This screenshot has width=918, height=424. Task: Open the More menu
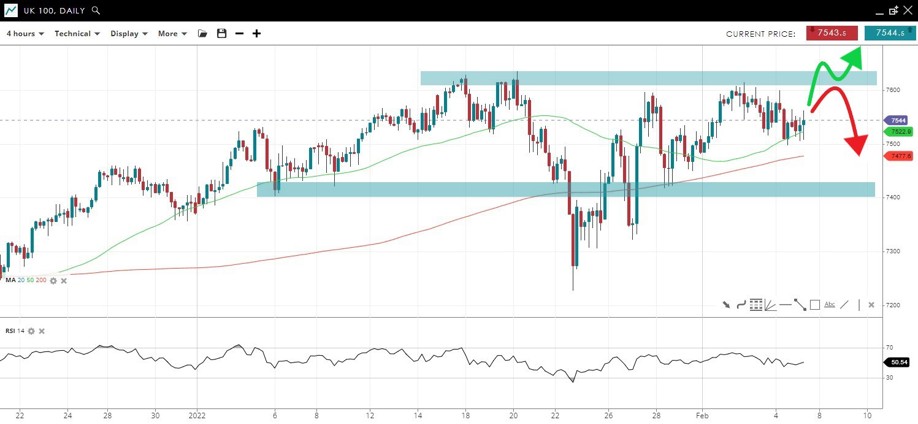tap(172, 34)
